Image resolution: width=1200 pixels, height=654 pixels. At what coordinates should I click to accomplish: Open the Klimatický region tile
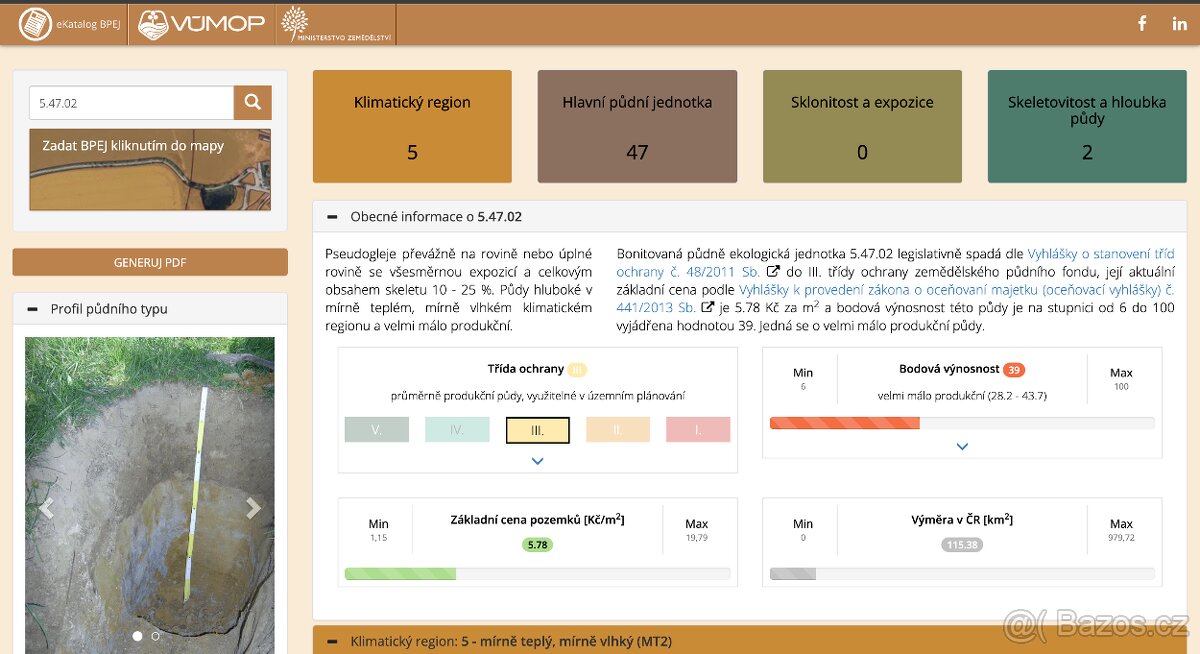coord(412,126)
